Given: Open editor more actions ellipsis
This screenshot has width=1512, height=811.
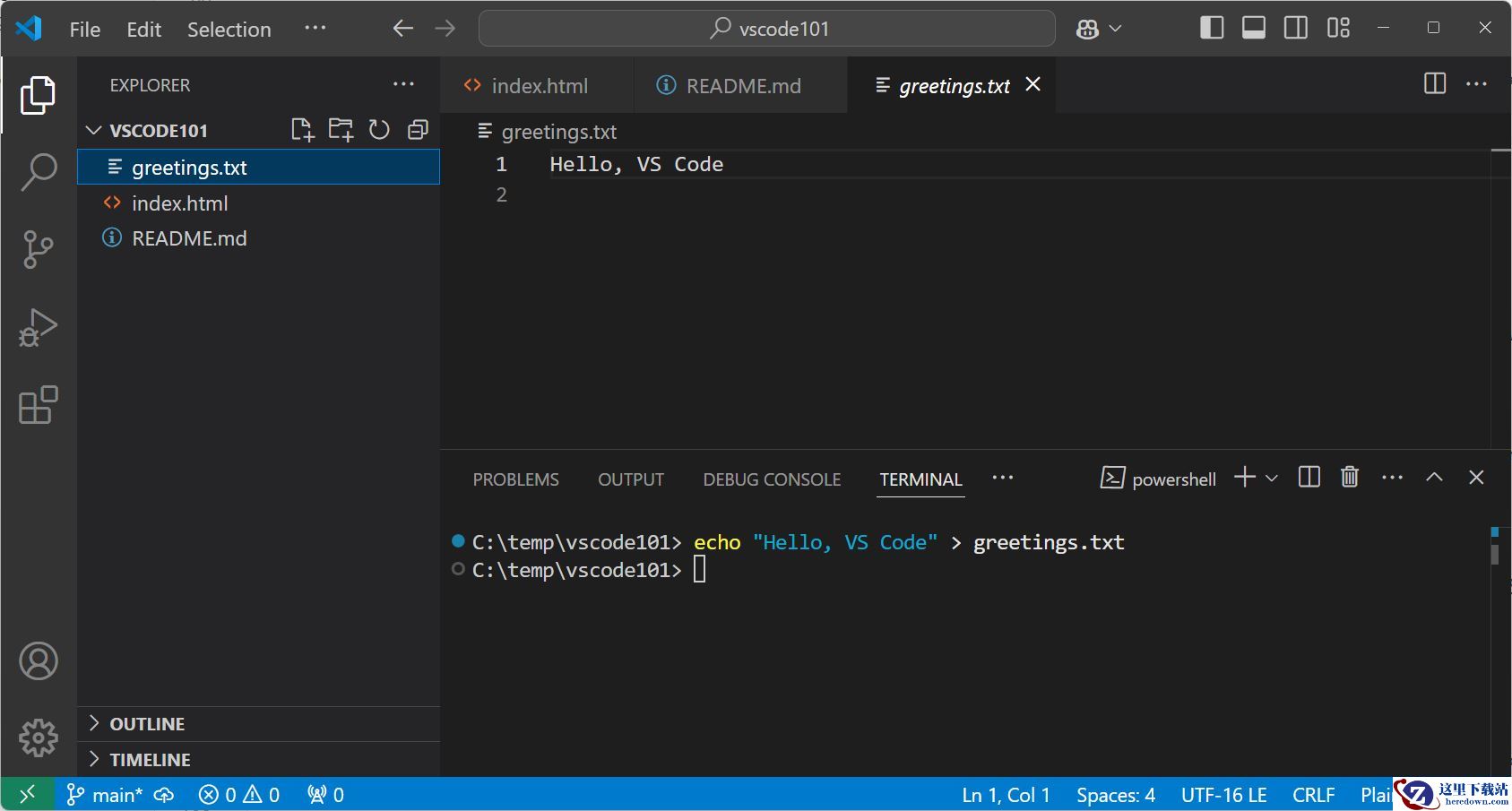Looking at the screenshot, I should point(1476,83).
